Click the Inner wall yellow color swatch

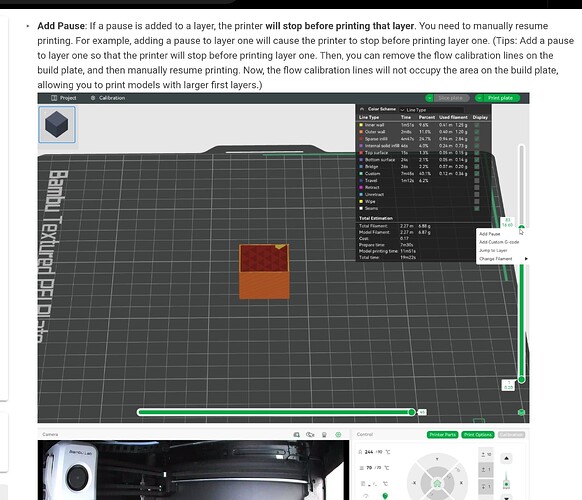(361, 125)
